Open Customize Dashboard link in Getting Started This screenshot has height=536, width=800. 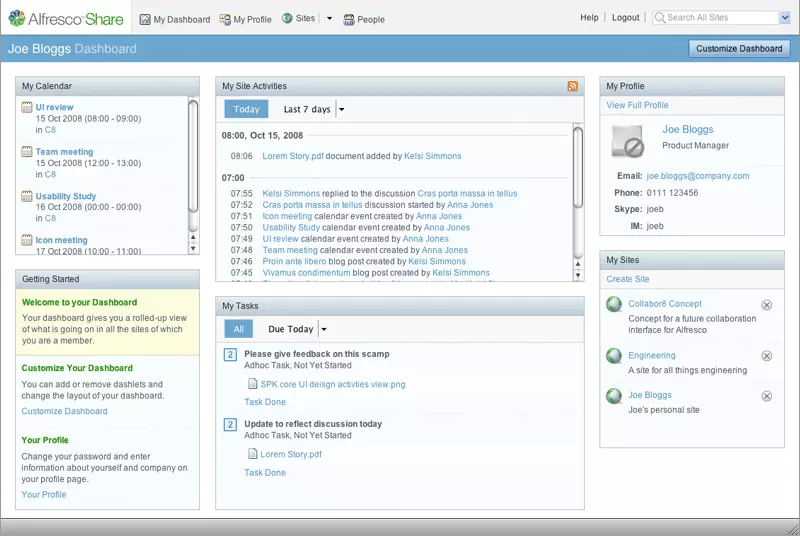click(64, 411)
